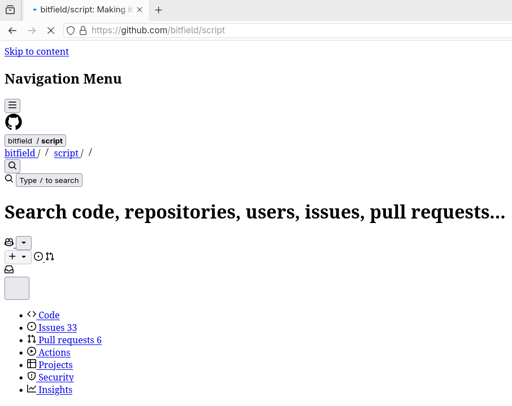The width and height of the screenshot is (512, 406).
Task: Click the bitfield / script context button
Action: [x=35, y=141]
